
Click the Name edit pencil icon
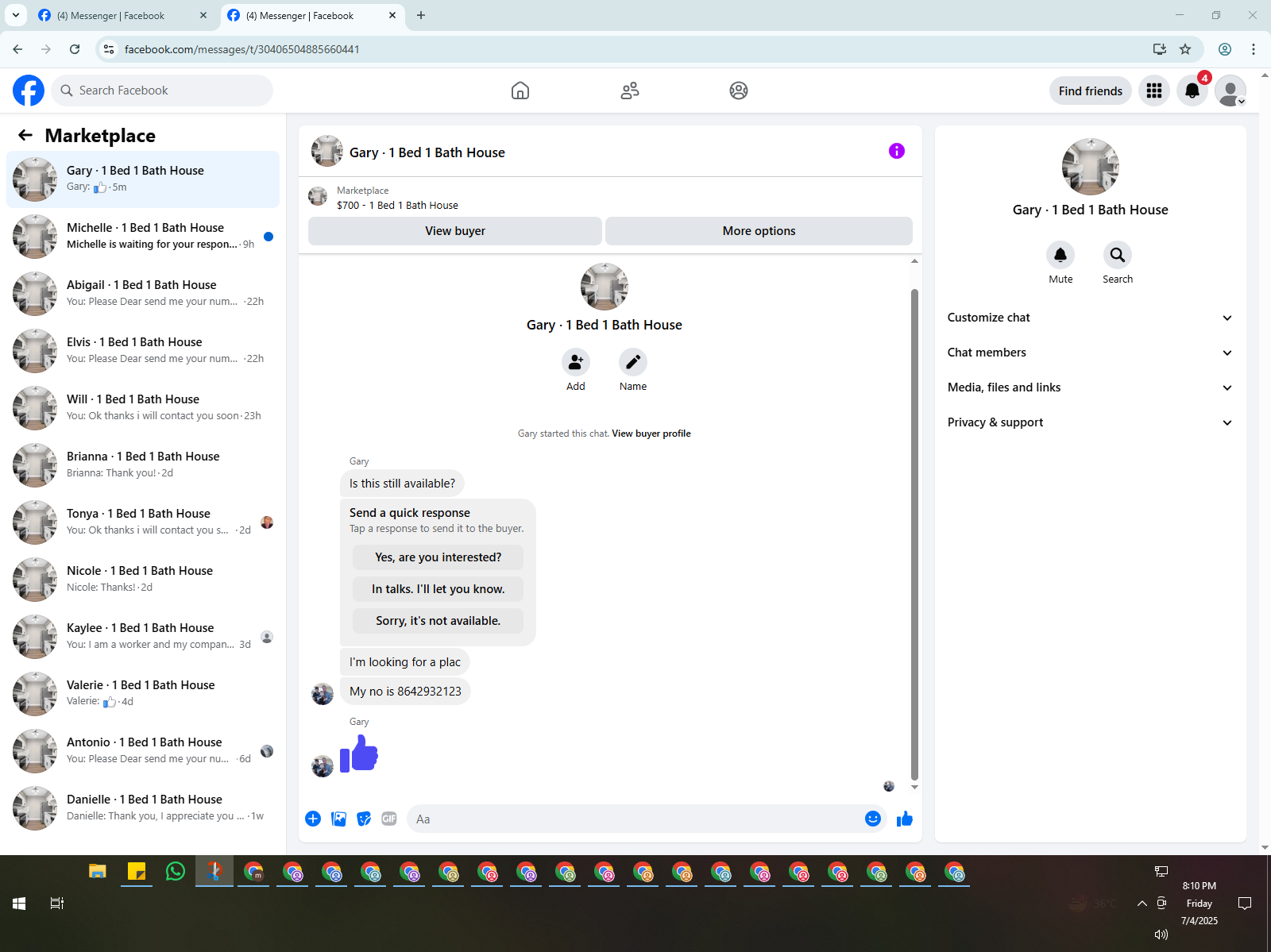[x=633, y=362]
